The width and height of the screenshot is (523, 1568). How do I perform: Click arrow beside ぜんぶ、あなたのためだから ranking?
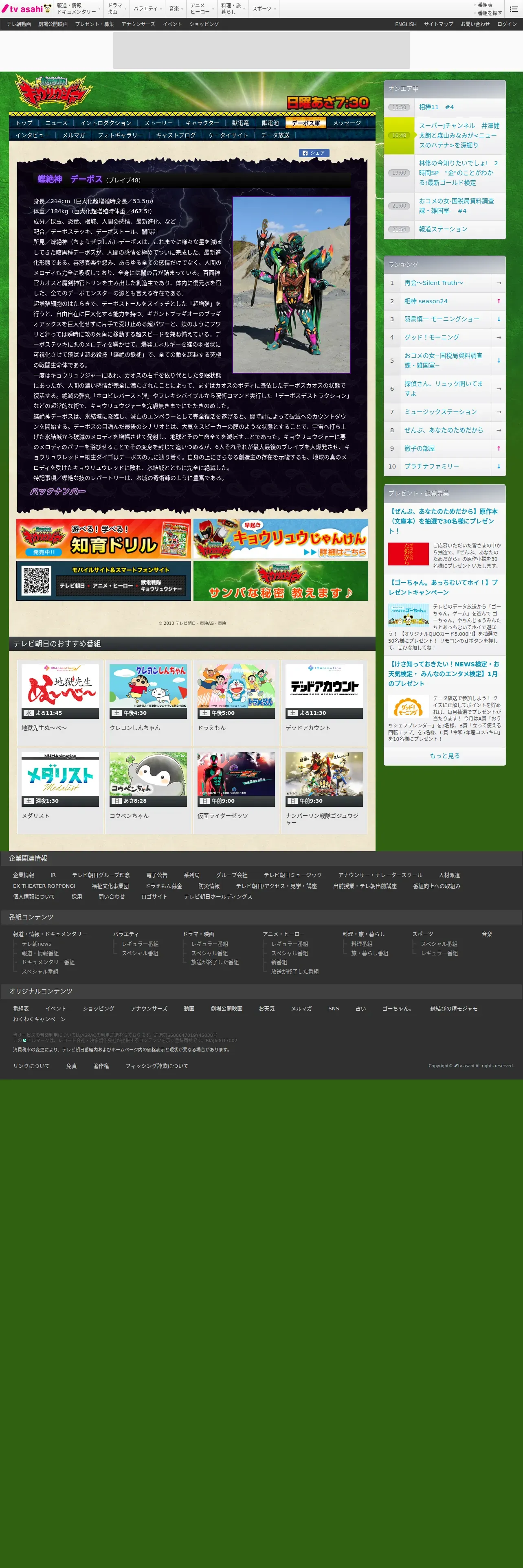tap(498, 430)
